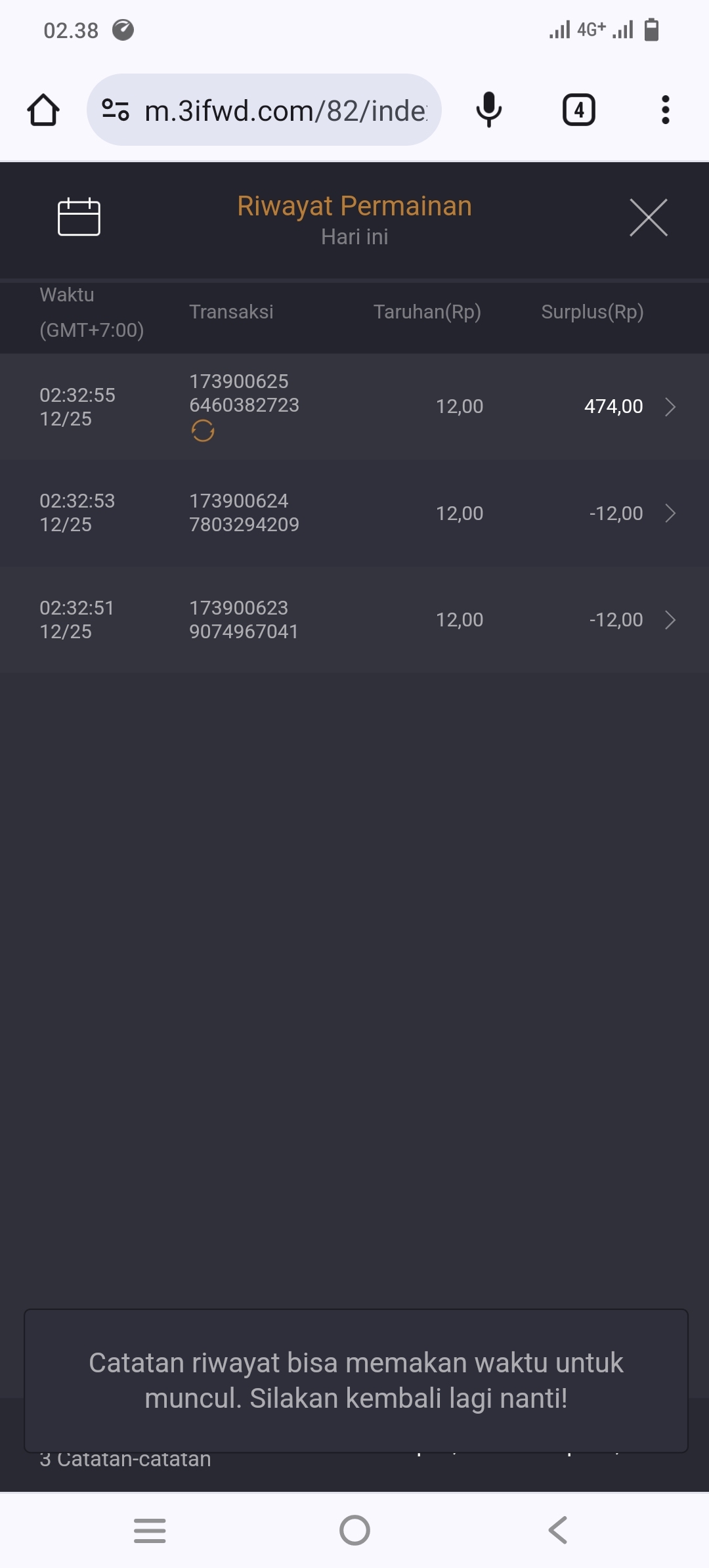Open the browser three-dot menu
This screenshot has height=1568, width=709.
pyautogui.click(x=665, y=110)
